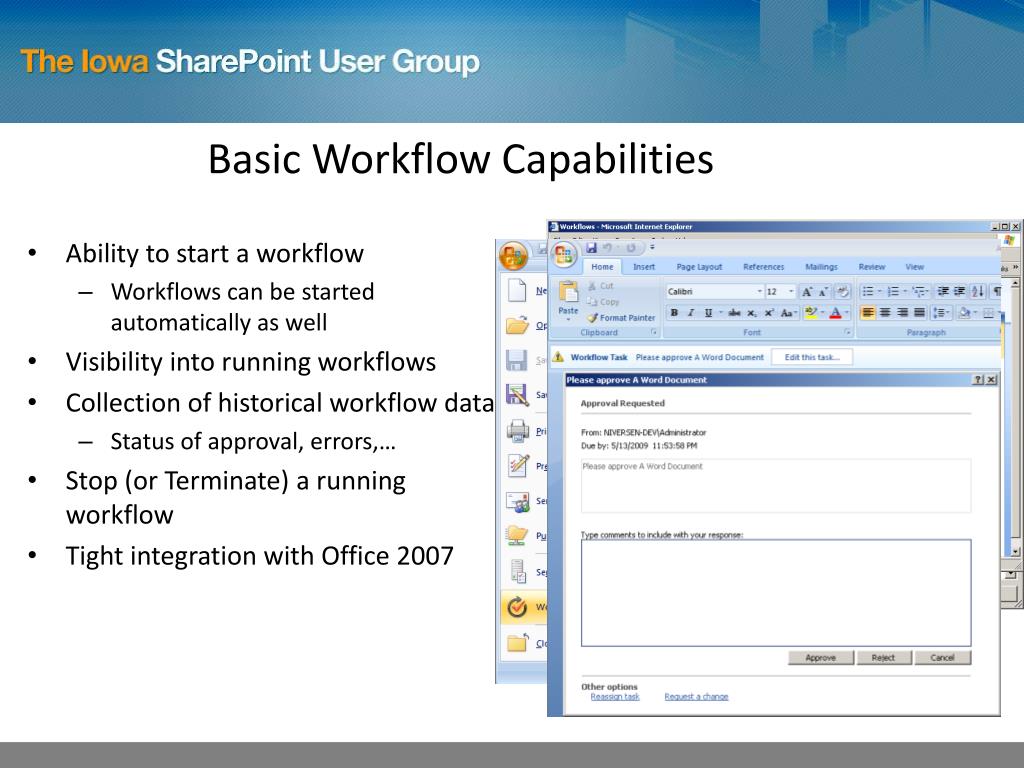Viewport: 1024px width, 768px height.
Task: Open the Font dialog launcher
Action: point(847,332)
